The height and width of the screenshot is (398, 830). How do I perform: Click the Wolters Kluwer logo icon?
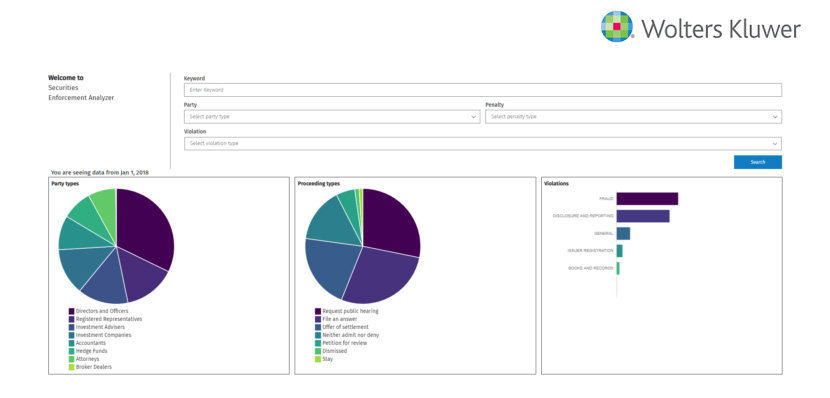617,26
